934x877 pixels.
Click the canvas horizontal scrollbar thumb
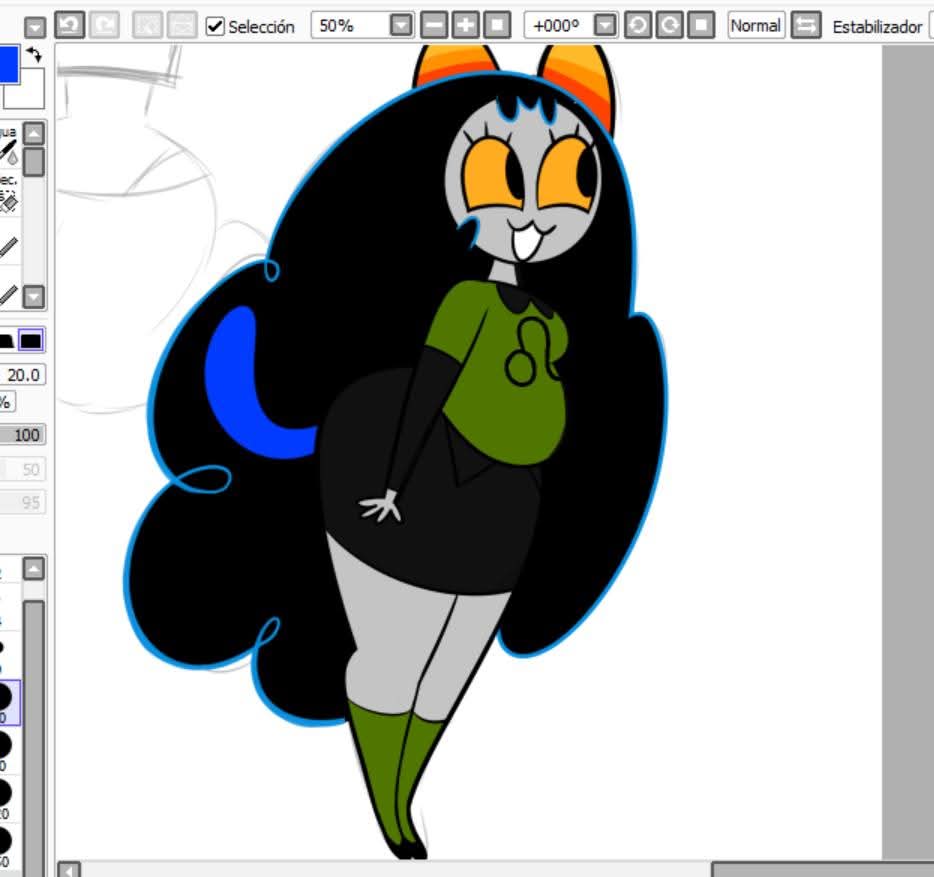coord(823,869)
